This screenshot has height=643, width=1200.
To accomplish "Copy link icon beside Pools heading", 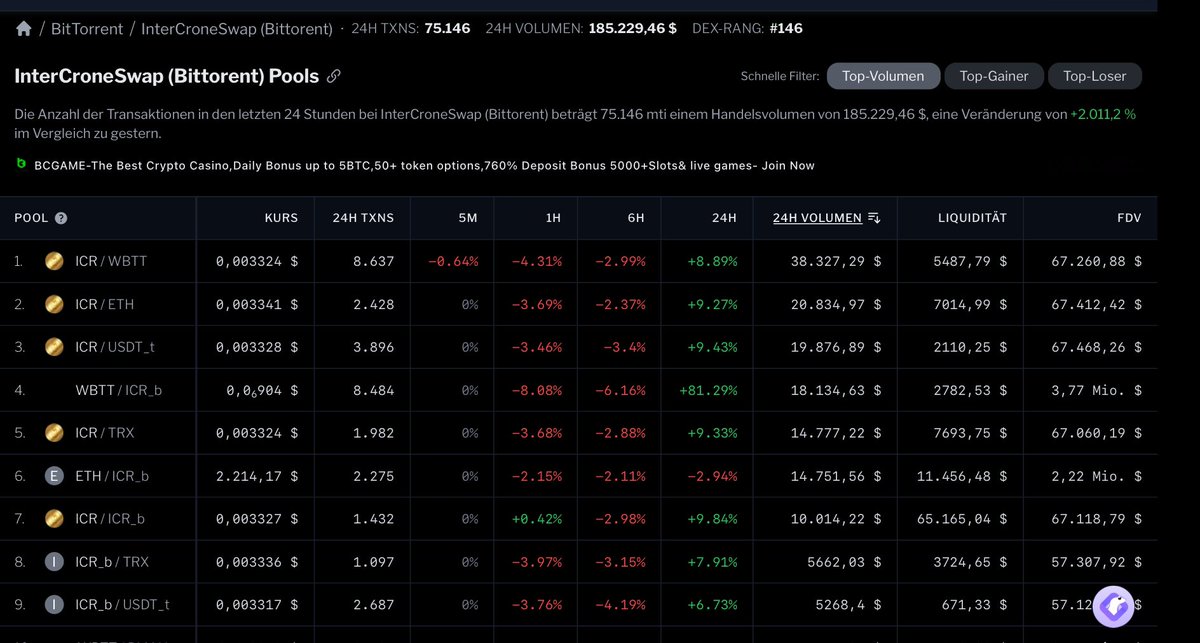I will (x=334, y=76).
